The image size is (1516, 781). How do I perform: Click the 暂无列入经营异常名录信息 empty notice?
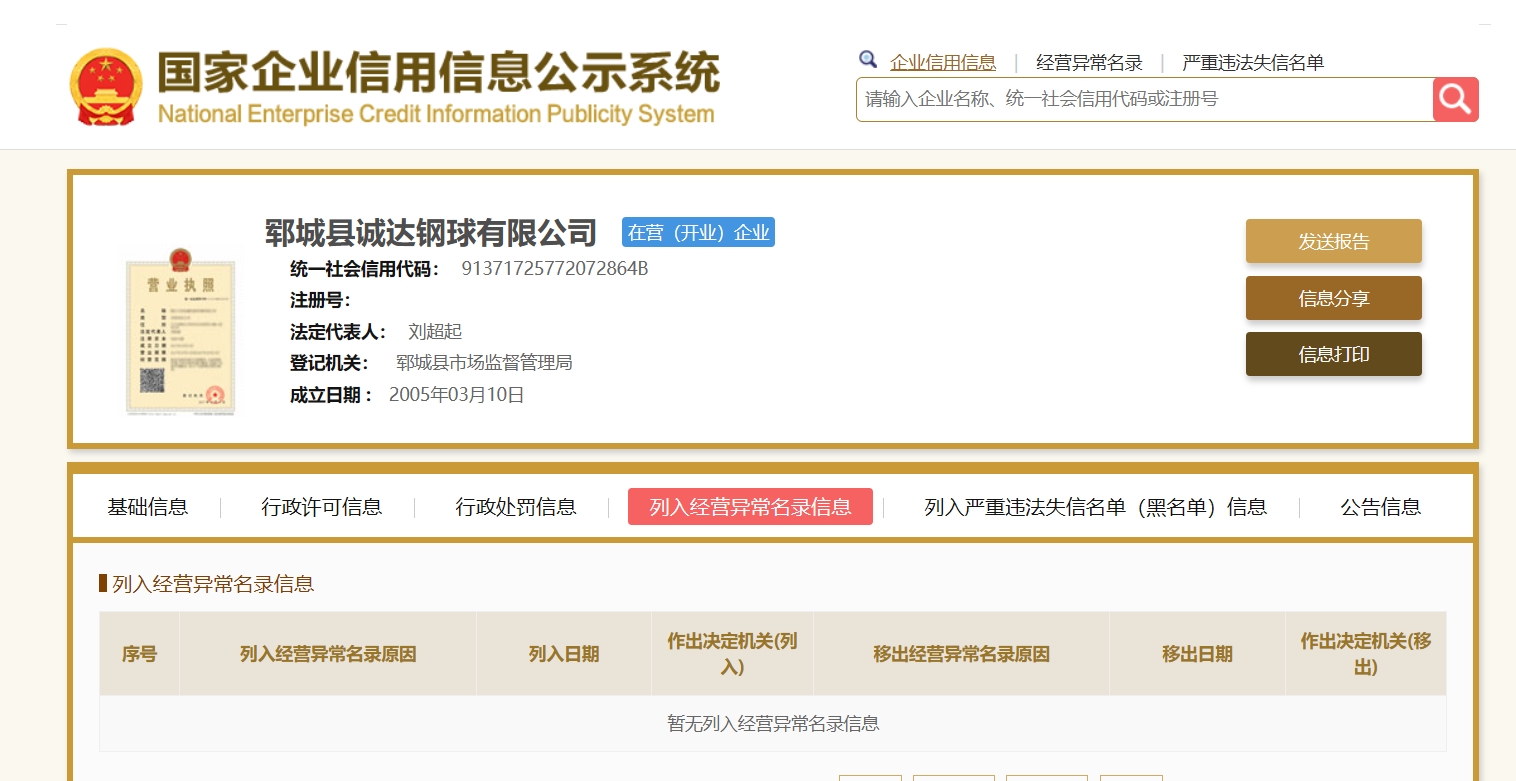pos(773,723)
